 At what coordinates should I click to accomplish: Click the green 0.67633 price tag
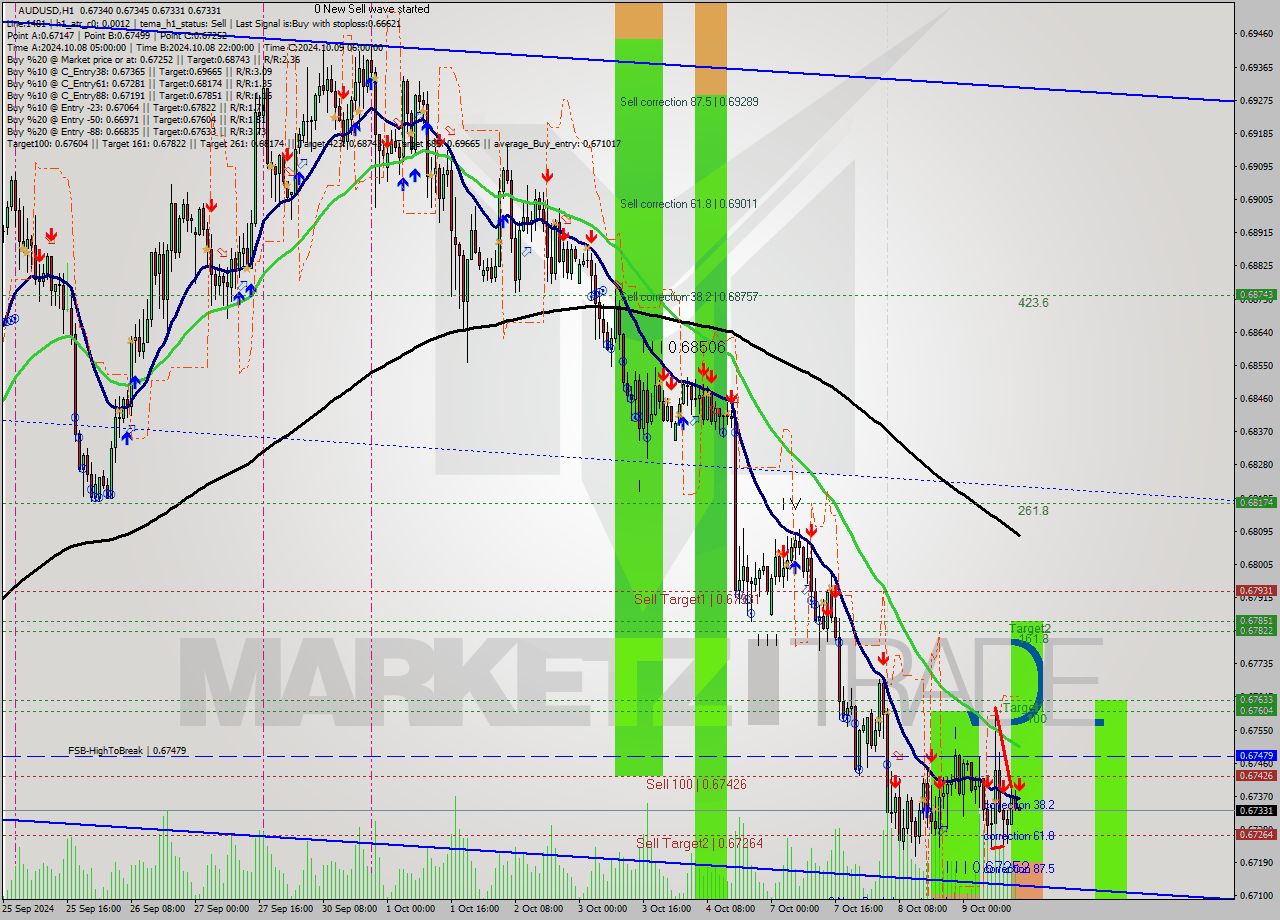click(1256, 699)
